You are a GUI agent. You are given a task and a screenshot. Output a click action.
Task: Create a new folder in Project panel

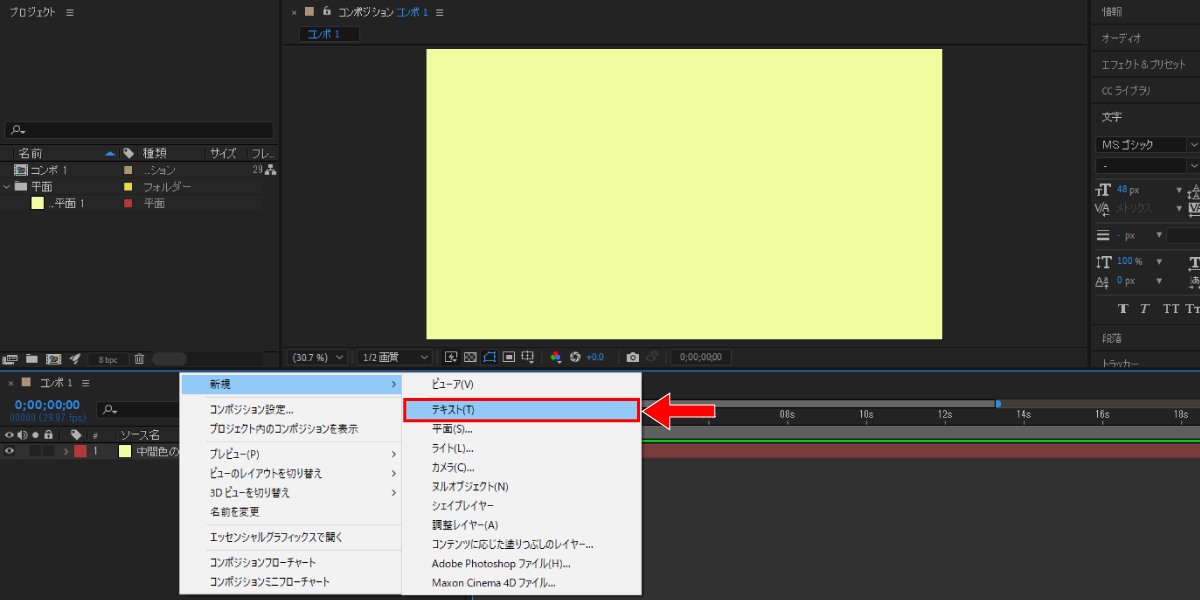(32, 358)
